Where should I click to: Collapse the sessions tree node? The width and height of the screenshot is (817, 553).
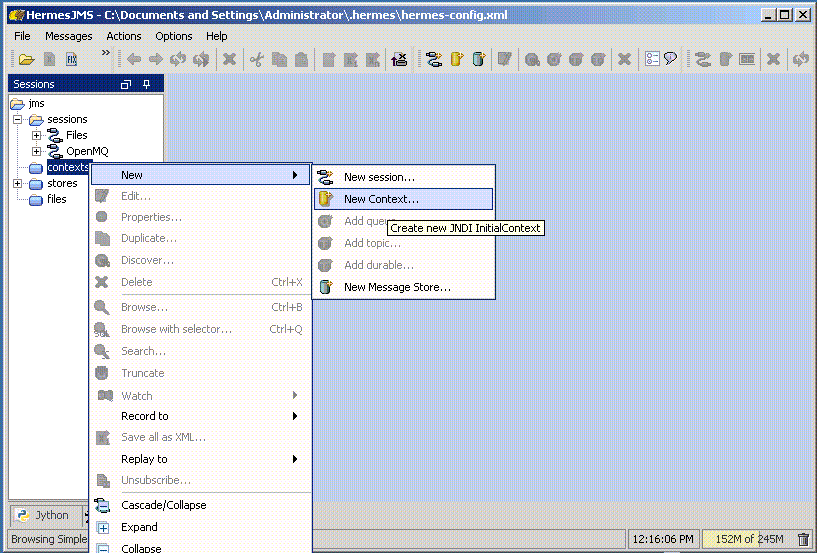tap(17, 119)
